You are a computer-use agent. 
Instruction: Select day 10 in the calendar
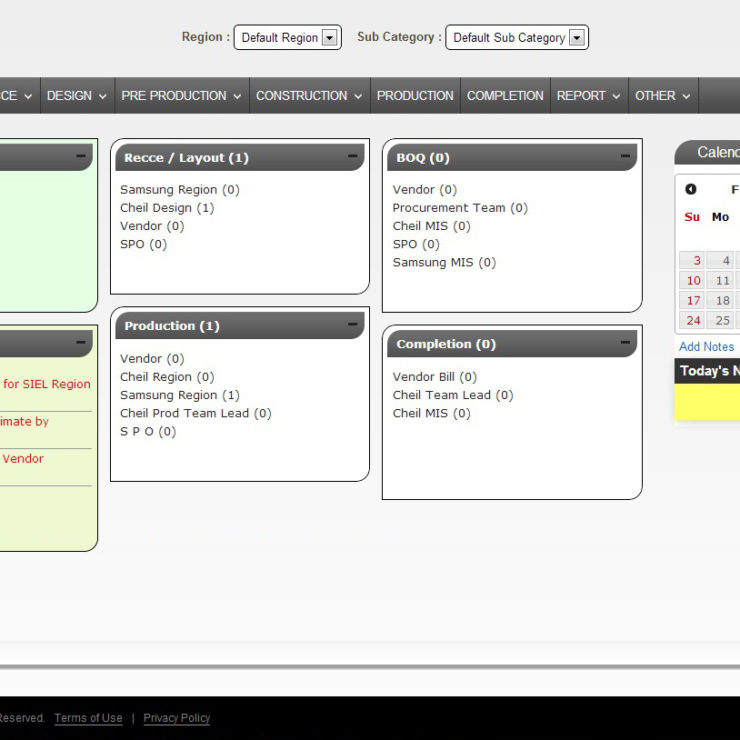(x=693, y=281)
